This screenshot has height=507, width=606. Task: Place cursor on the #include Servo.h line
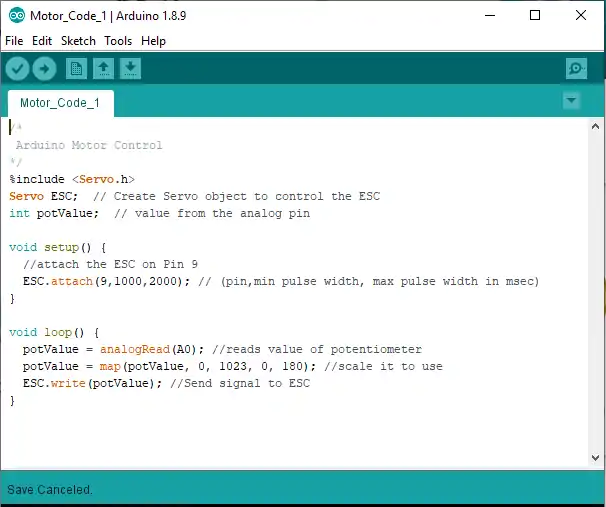72,179
